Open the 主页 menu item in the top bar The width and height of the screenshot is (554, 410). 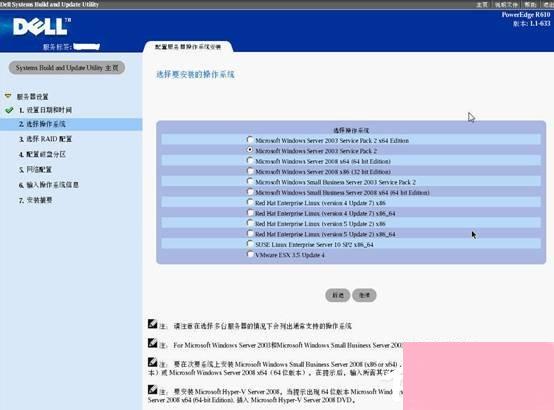click(482, 4)
